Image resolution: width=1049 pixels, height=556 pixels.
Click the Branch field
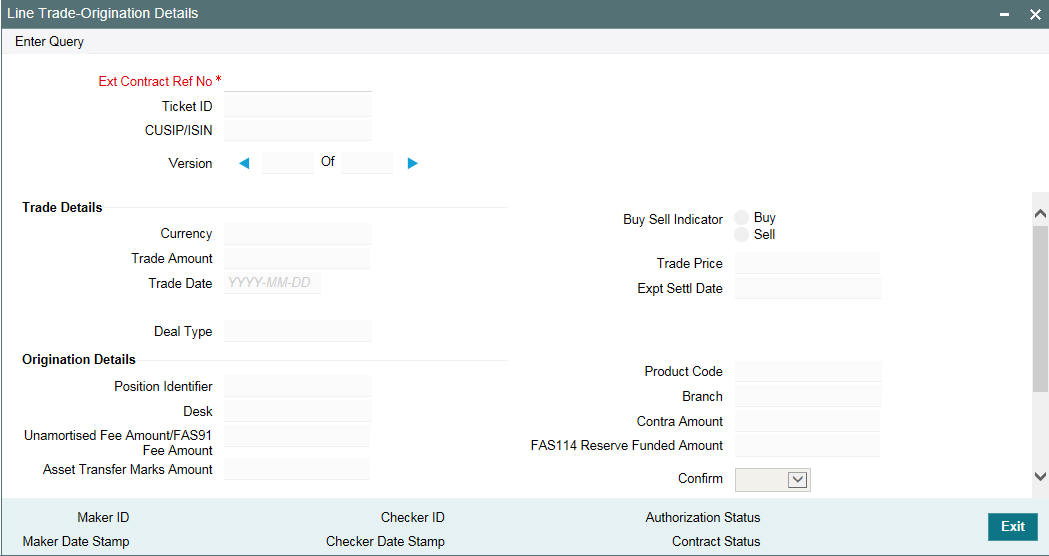[x=807, y=396]
